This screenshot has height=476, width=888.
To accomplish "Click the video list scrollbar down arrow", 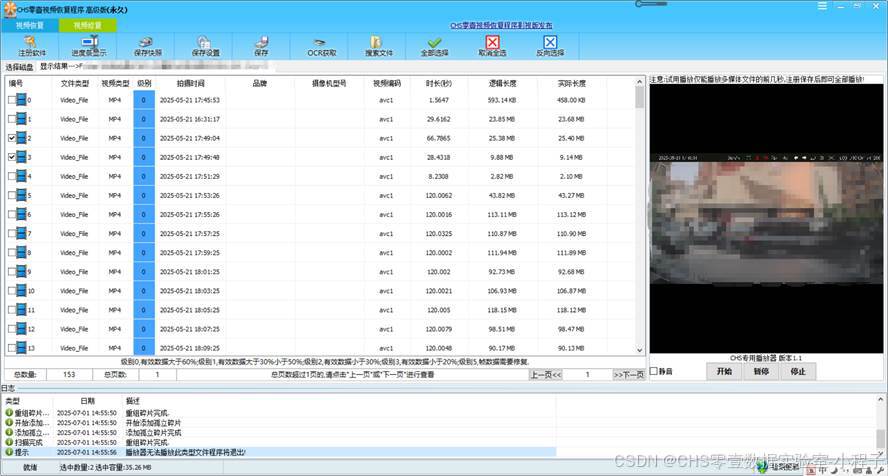I will click(x=639, y=350).
